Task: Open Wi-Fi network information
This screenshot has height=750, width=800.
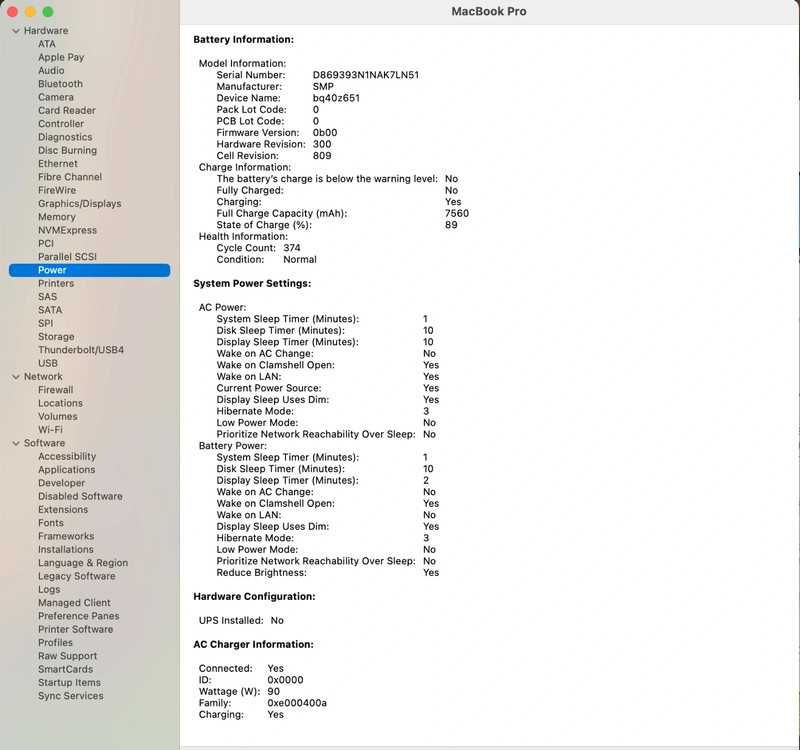Action: (50, 430)
